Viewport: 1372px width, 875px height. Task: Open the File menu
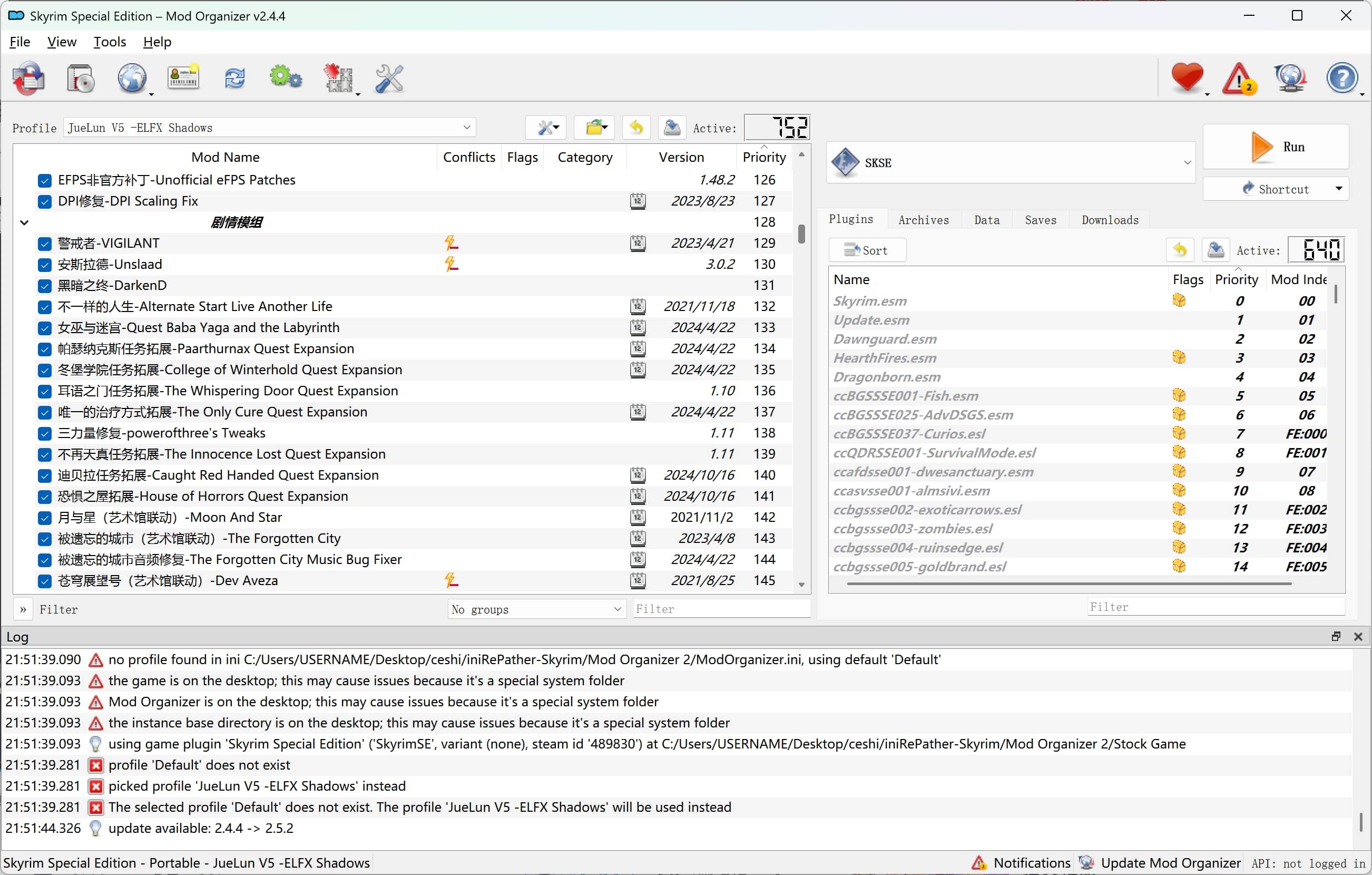tap(20, 42)
